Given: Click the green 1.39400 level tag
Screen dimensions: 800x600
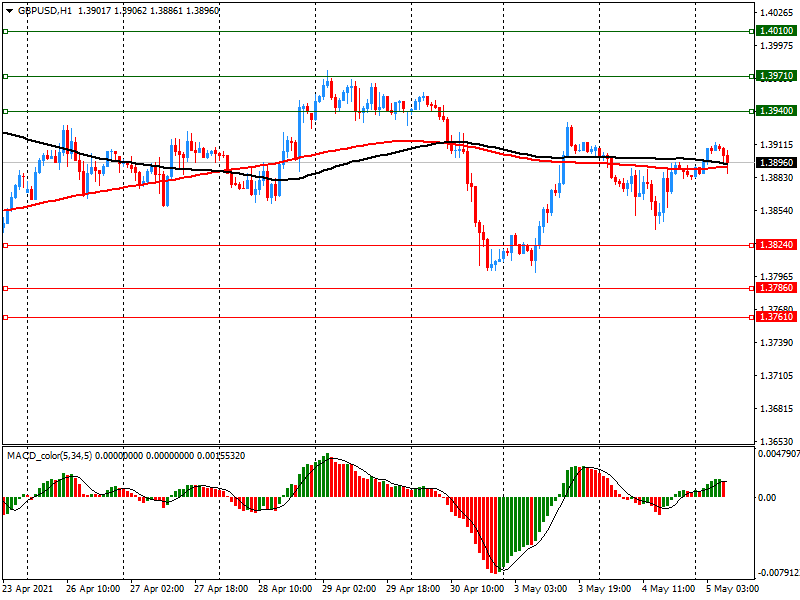Looking at the screenshot, I should (x=777, y=111).
